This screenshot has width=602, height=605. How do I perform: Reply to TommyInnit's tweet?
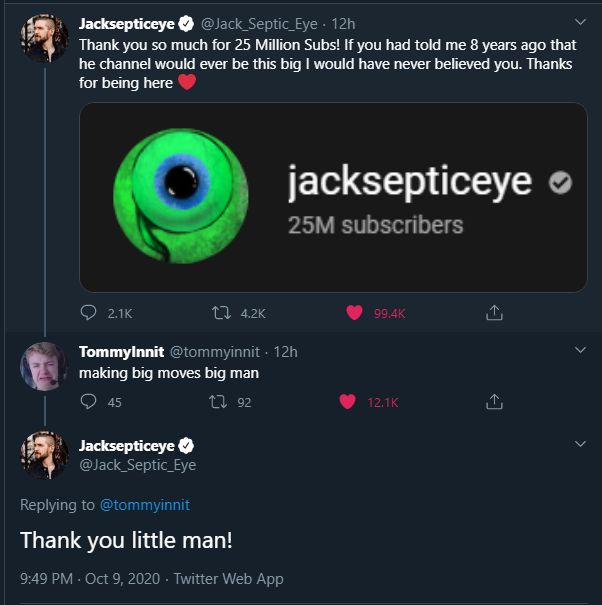(x=88, y=402)
